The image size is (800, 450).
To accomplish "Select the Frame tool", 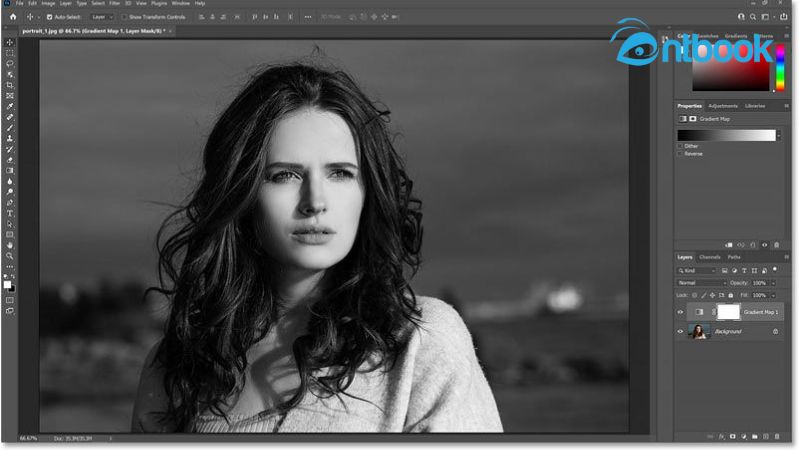I will 10,96.
